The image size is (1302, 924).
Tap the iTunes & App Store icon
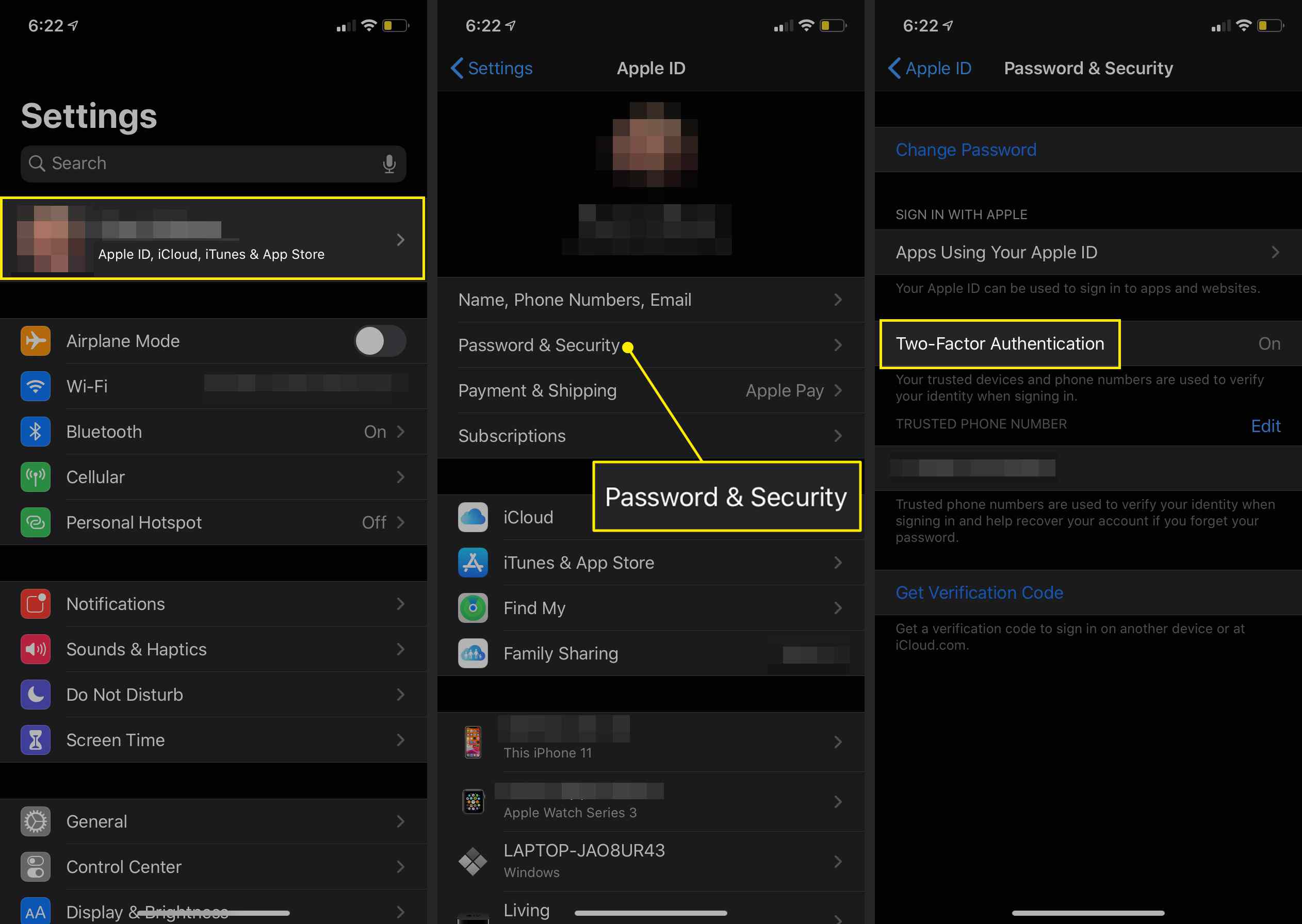pyautogui.click(x=473, y=563)
